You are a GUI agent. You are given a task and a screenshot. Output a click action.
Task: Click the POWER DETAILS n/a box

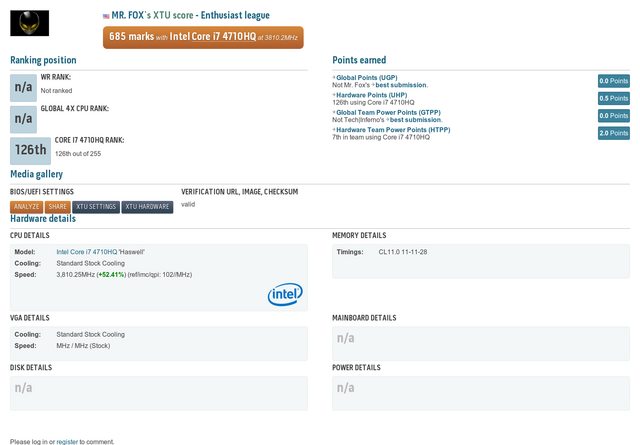[481, 393]
